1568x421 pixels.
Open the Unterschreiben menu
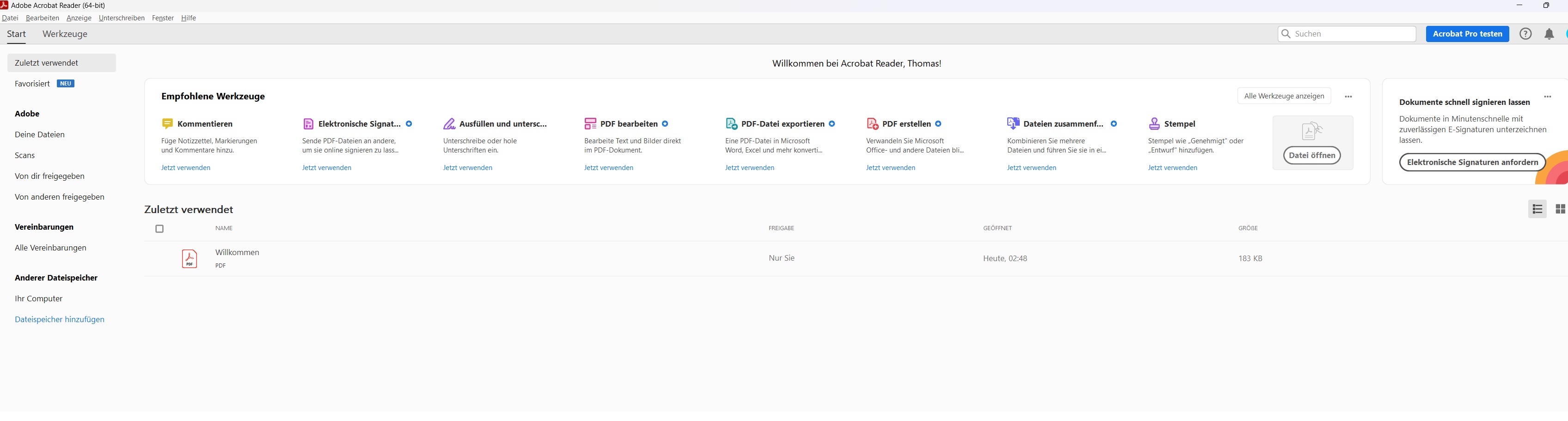122,18
